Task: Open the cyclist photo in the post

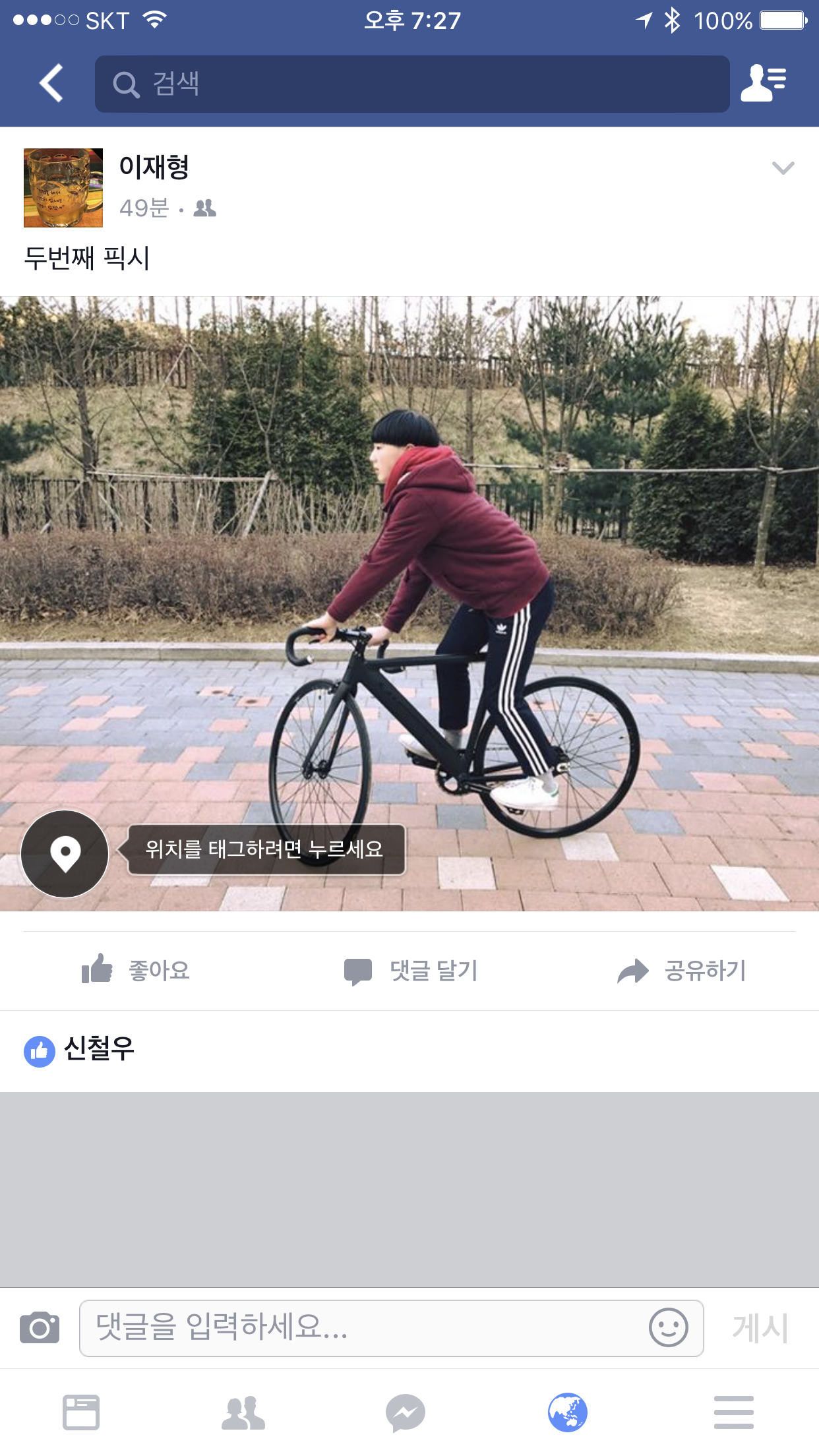Action: coord(409,603)
